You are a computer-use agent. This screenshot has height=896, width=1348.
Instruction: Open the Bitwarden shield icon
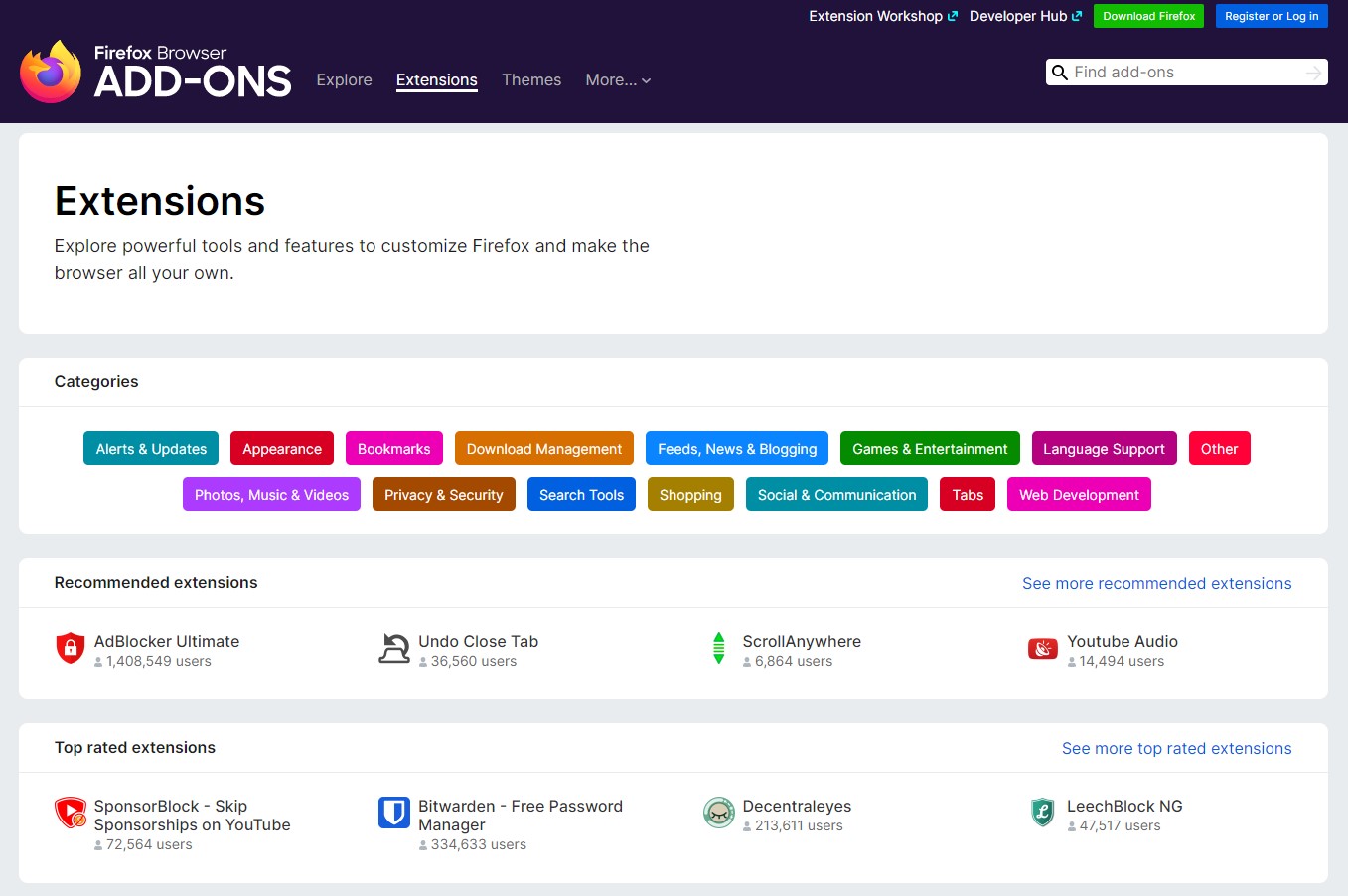pos(394,813)
